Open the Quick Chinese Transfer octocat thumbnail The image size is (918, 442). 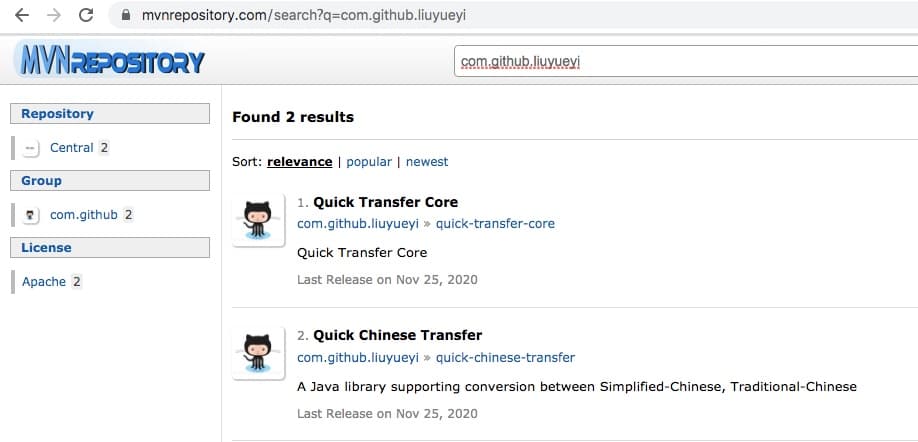click(x=258, y=353)
